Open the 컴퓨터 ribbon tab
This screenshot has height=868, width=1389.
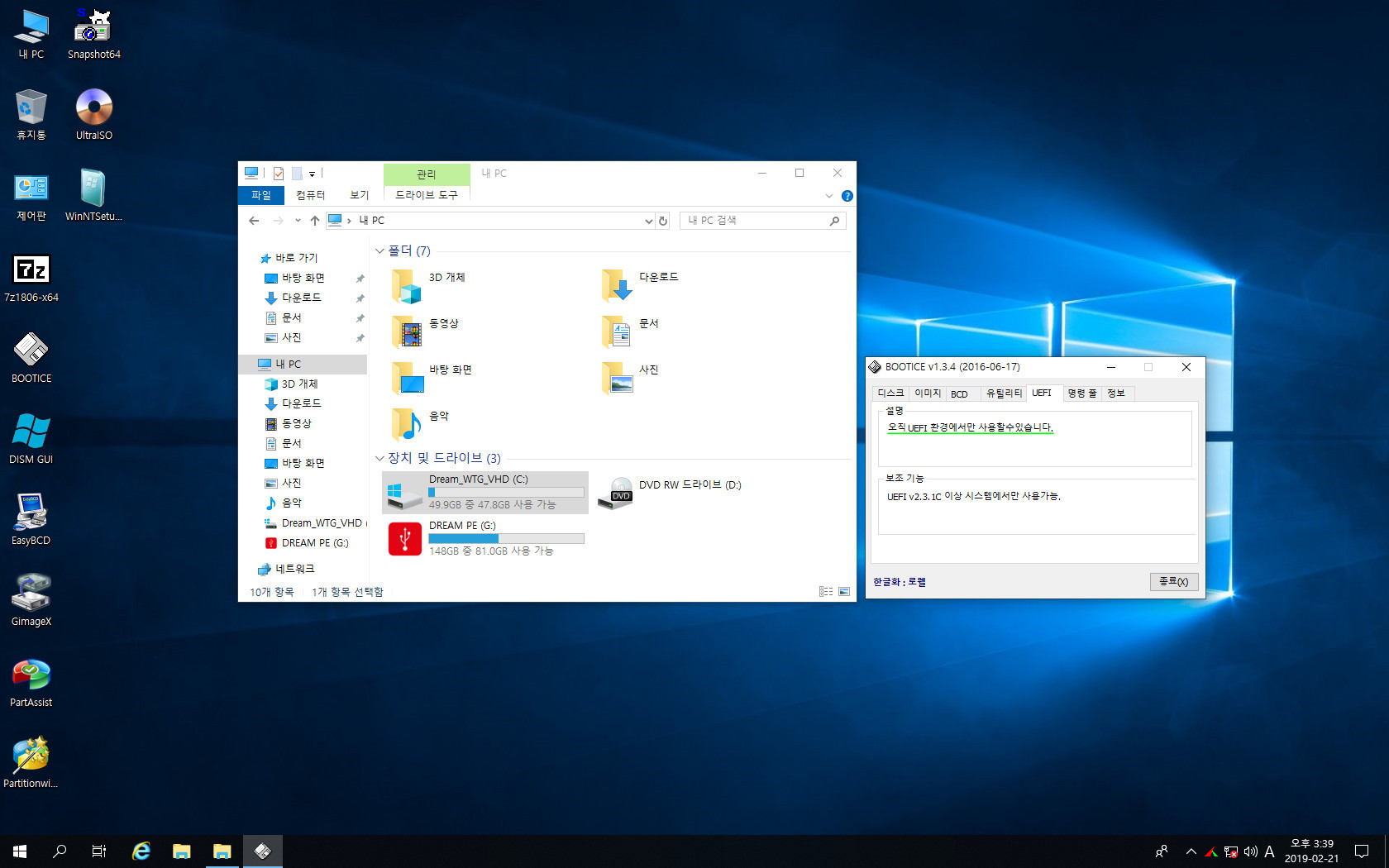pos(311,195)
